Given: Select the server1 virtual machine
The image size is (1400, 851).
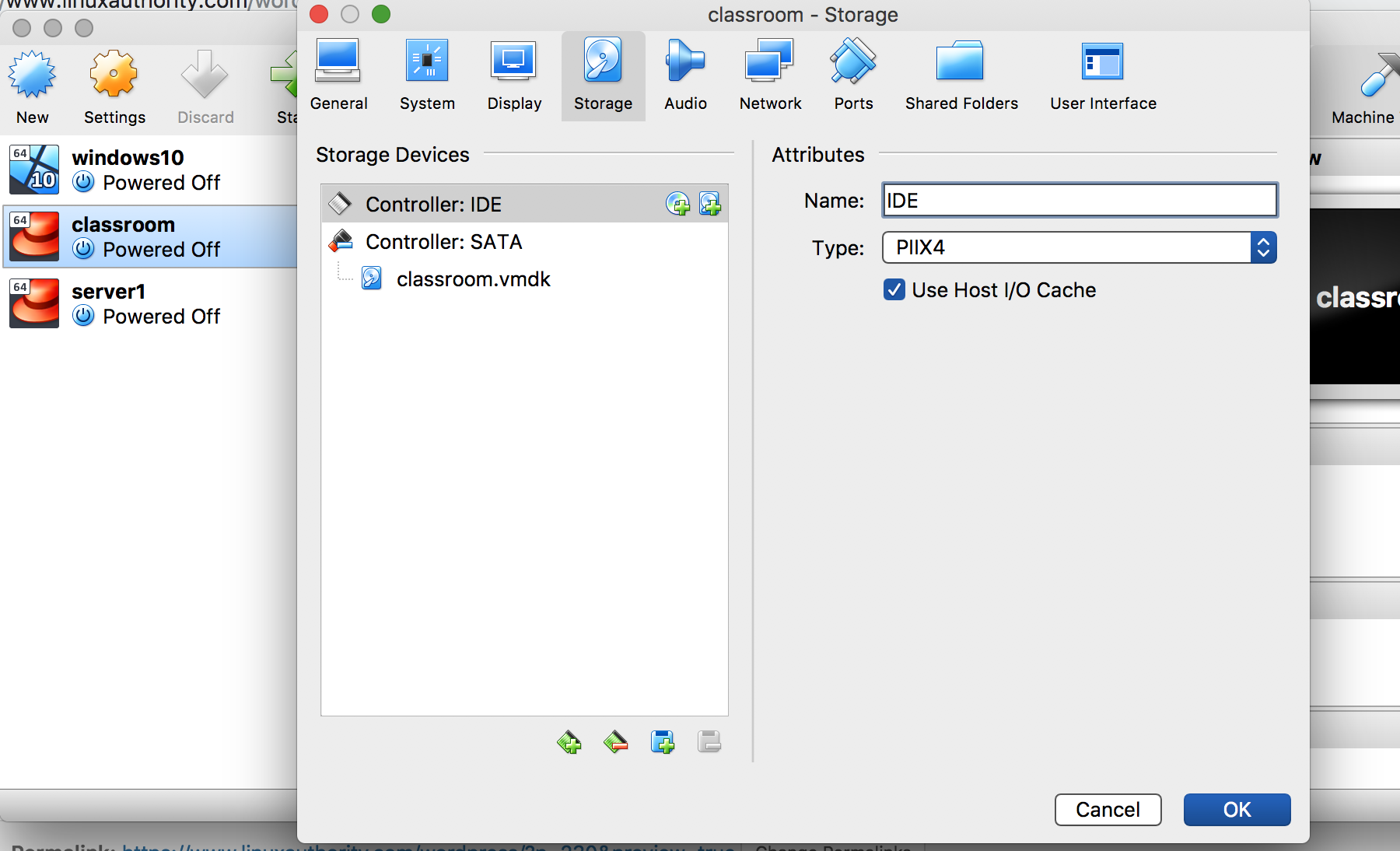Looking at the screenshot, I should coord(149,303).
